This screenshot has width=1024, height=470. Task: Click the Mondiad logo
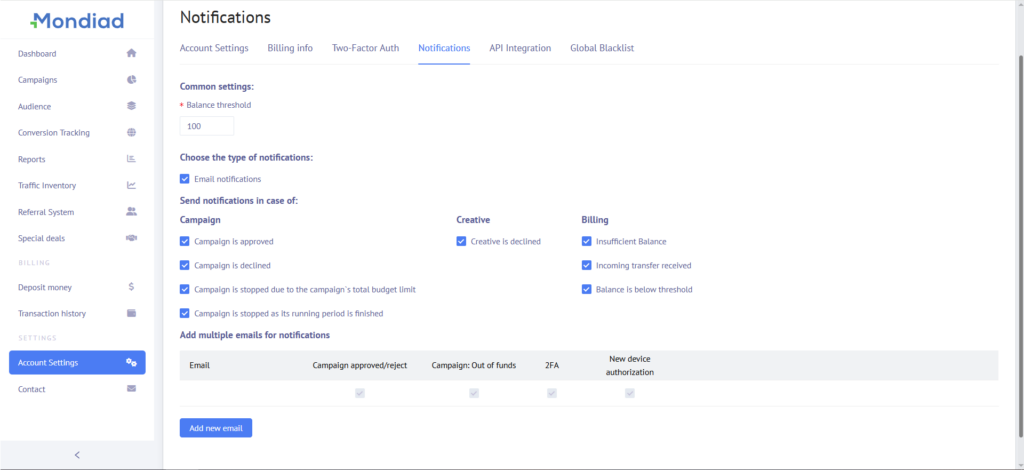(x=77, y=21)
